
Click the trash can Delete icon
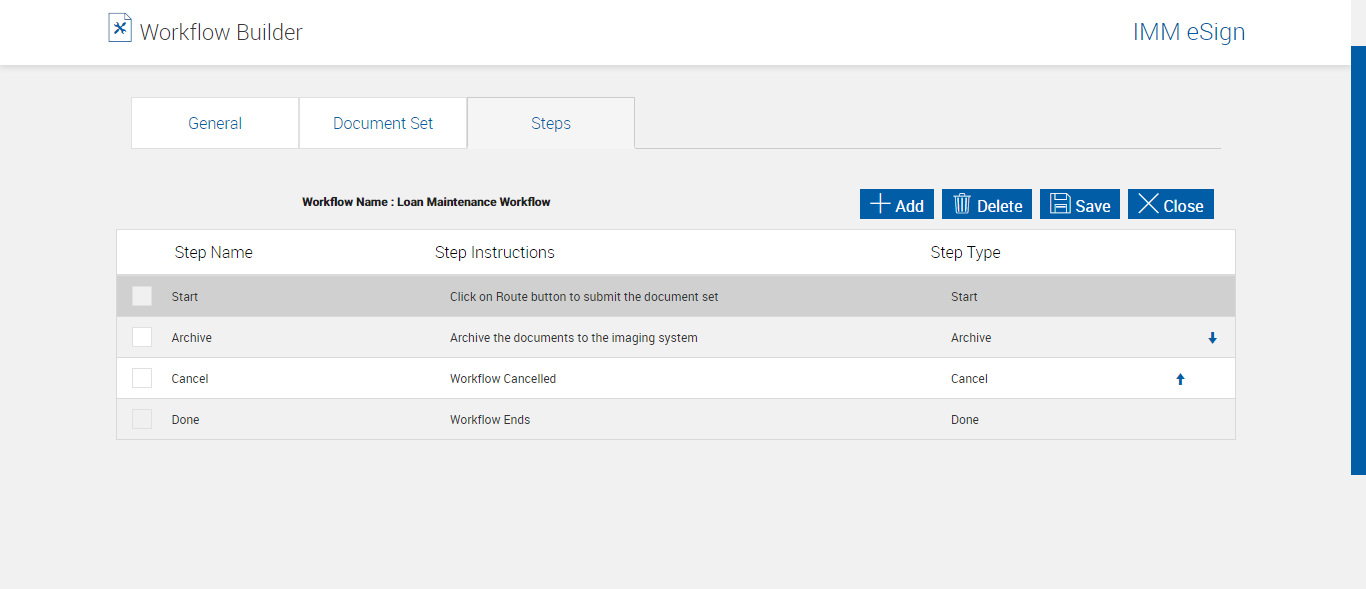pos(962,204)
